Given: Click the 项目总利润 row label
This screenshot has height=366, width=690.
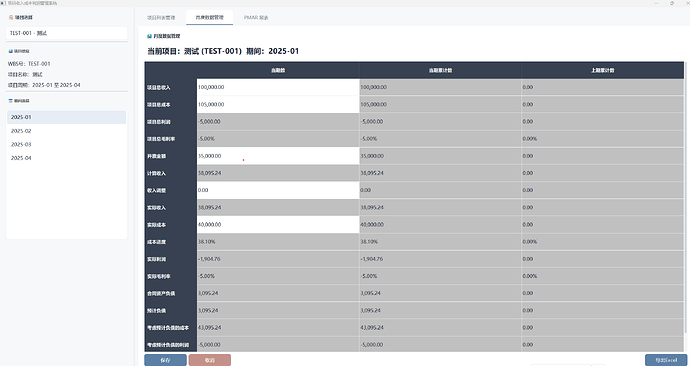Looking at the screenshot, I should 158,122.
